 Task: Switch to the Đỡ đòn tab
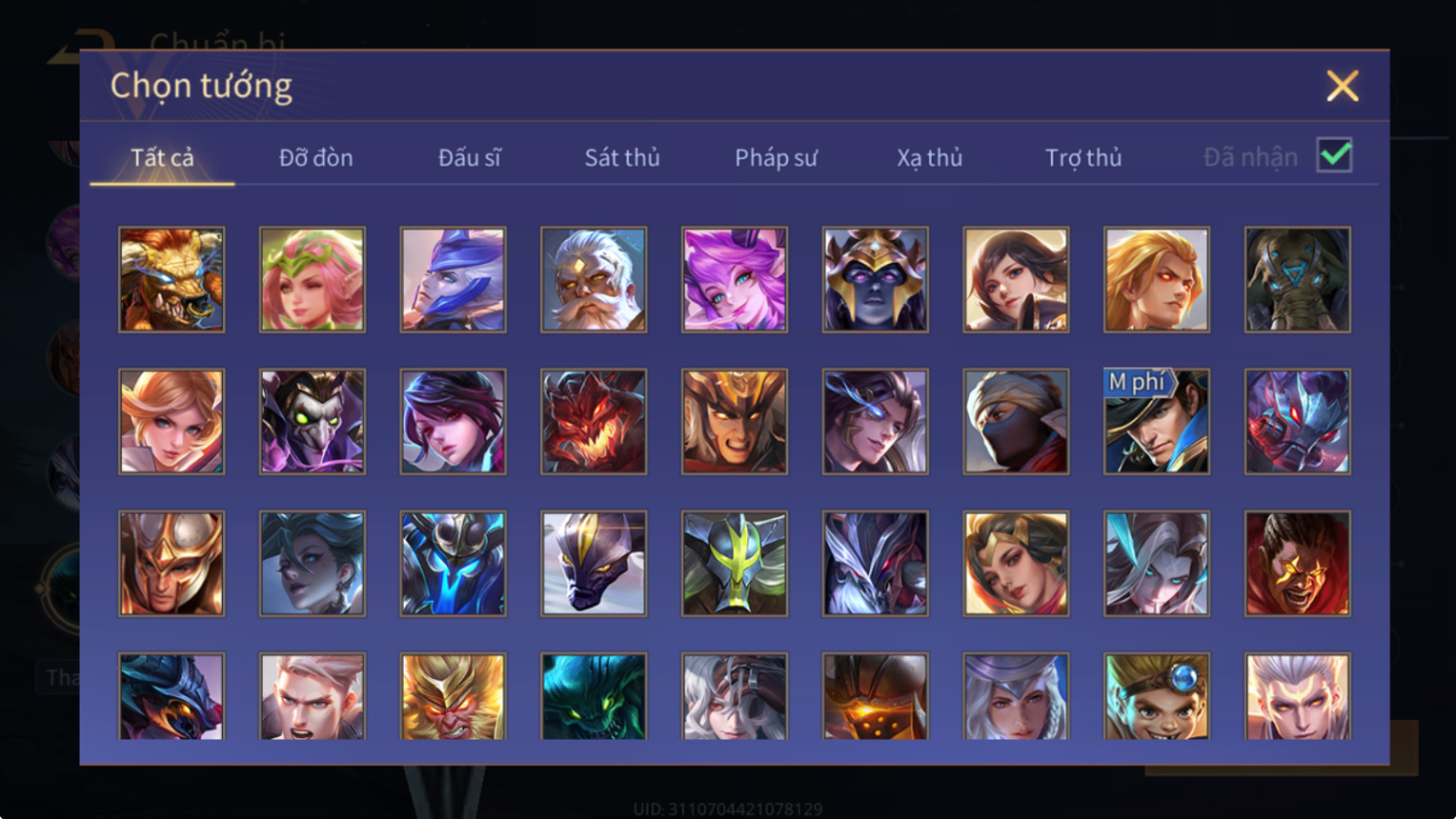pyautogui.click(x=315, y=157)
